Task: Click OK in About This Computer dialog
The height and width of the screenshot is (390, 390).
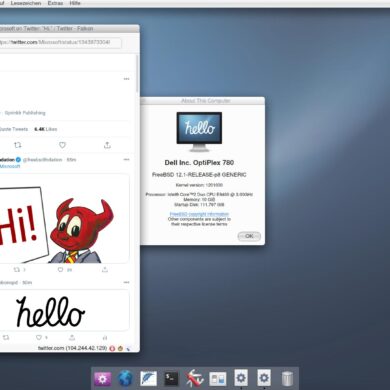Action: pyautogui.click(x=249, y=236)
